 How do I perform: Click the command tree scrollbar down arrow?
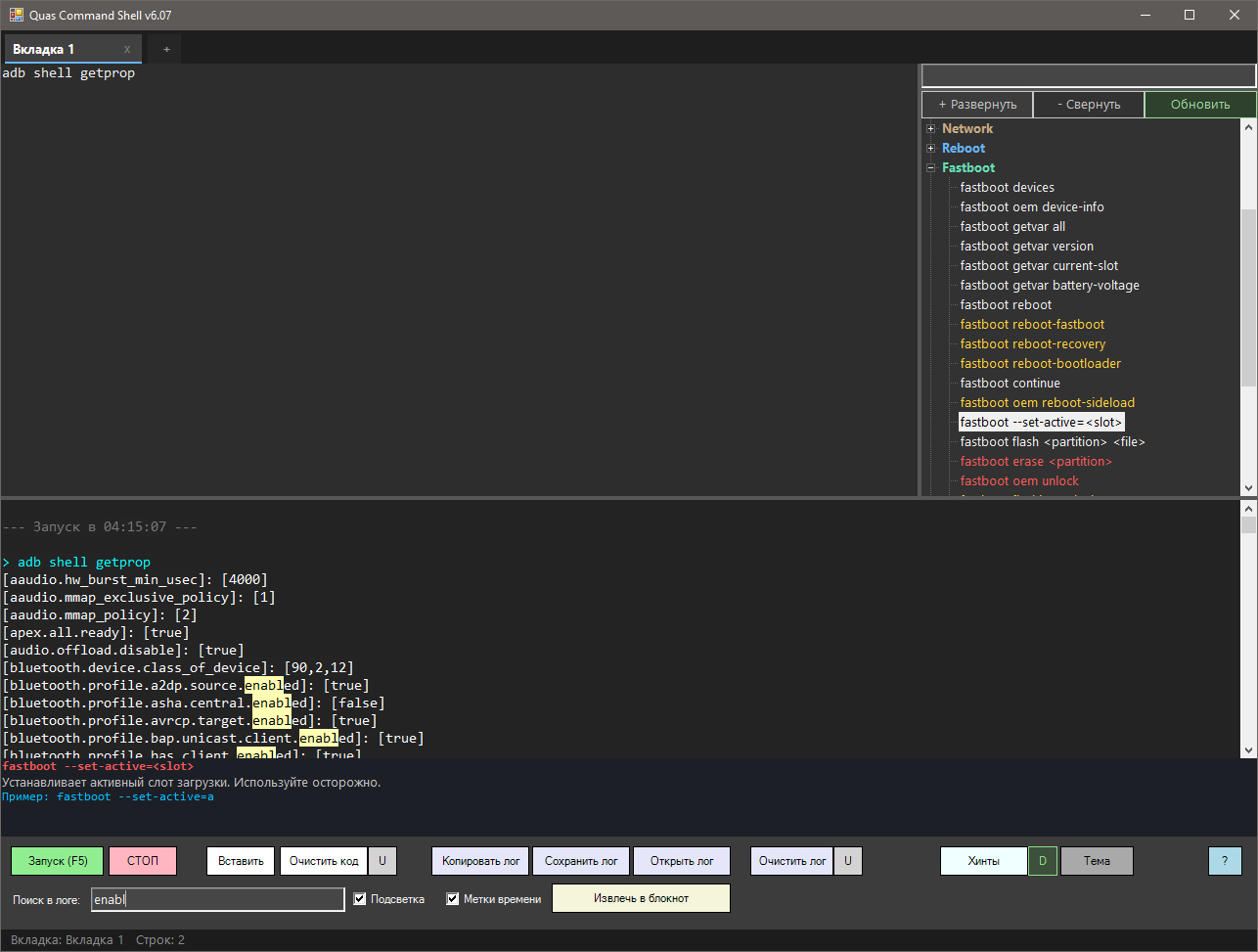point(1248,487)
